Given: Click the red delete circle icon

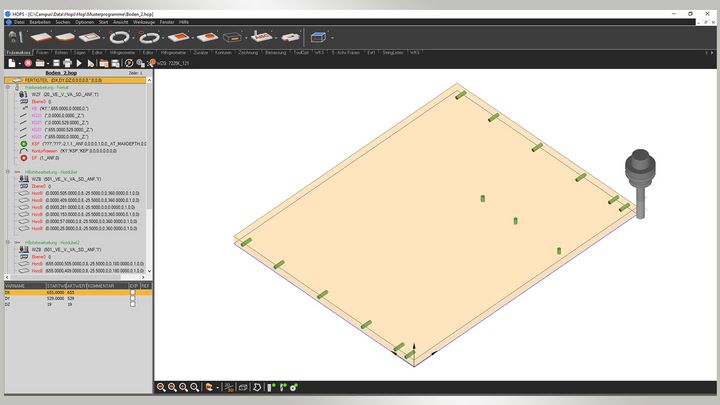Looking at the screenshot, I should (28, 63).
